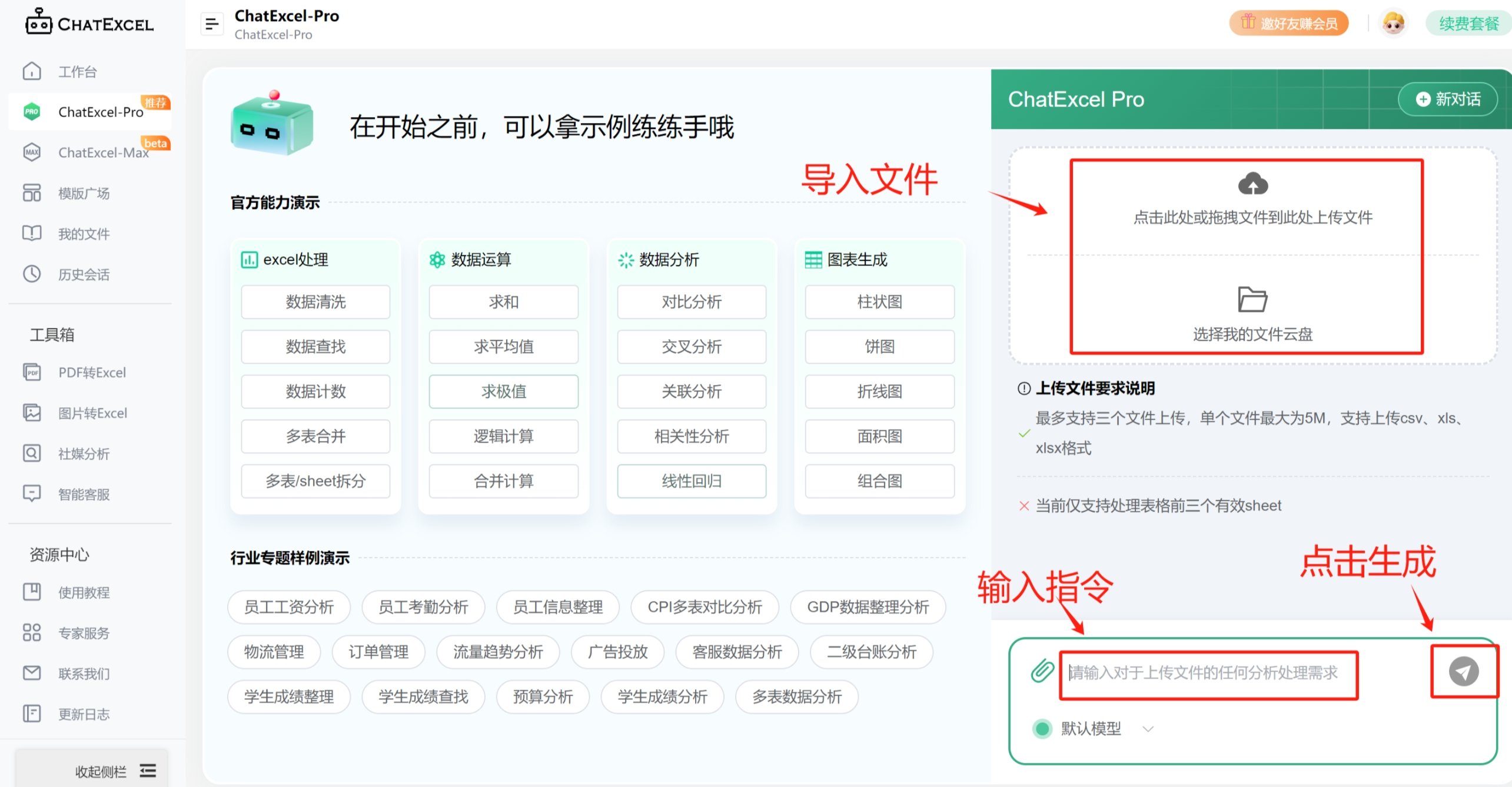Viewport: 1512px width, 787px height.
Task: Open 我的文件 to browse files
Action: pos(84,233)
